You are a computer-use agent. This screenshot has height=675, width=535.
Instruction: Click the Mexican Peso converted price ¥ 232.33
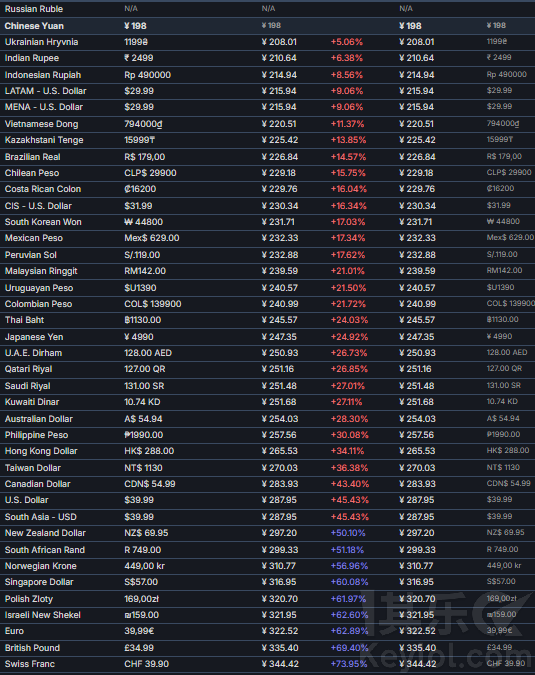pyautogui.click(x=280, y=238)
